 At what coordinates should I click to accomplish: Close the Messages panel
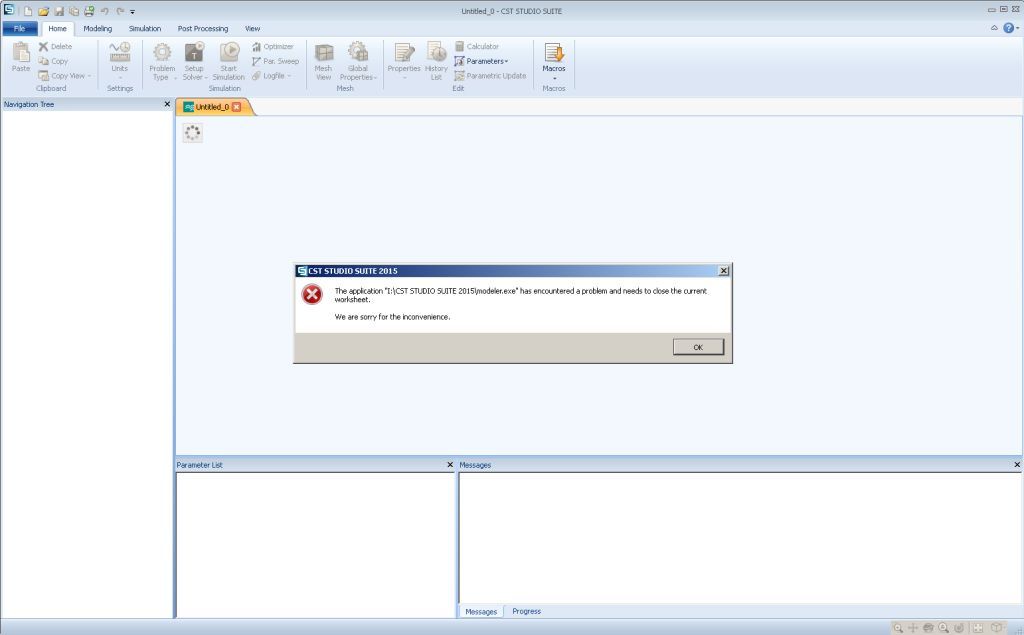pyautogui.click(x=1017, y=464)
